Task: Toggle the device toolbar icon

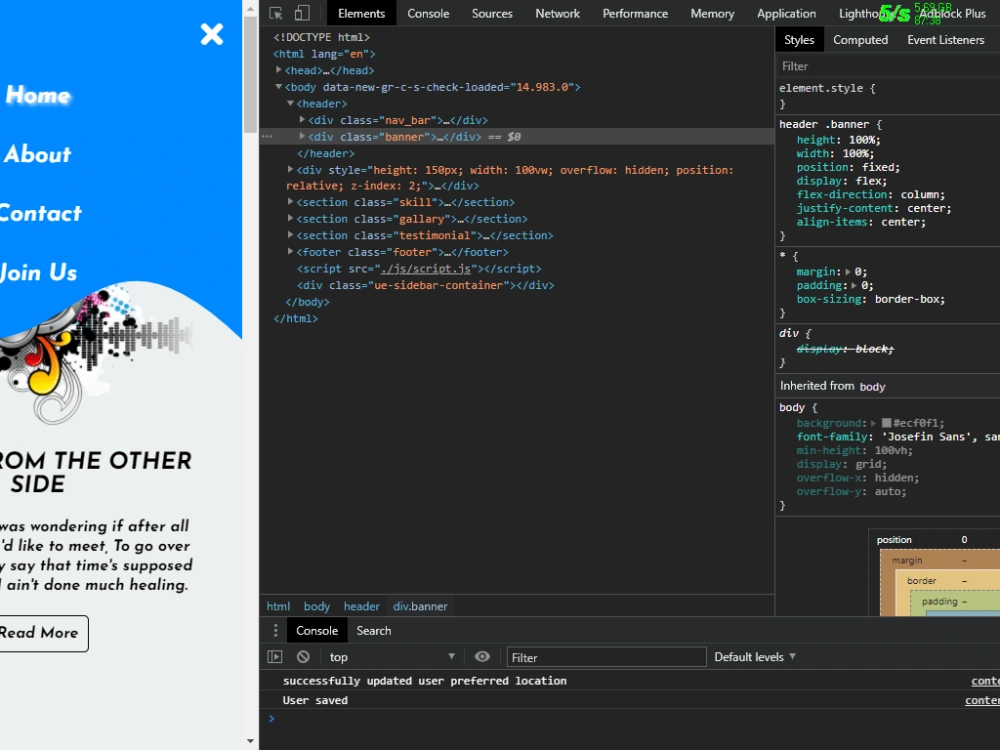Action: pos(302,13)
